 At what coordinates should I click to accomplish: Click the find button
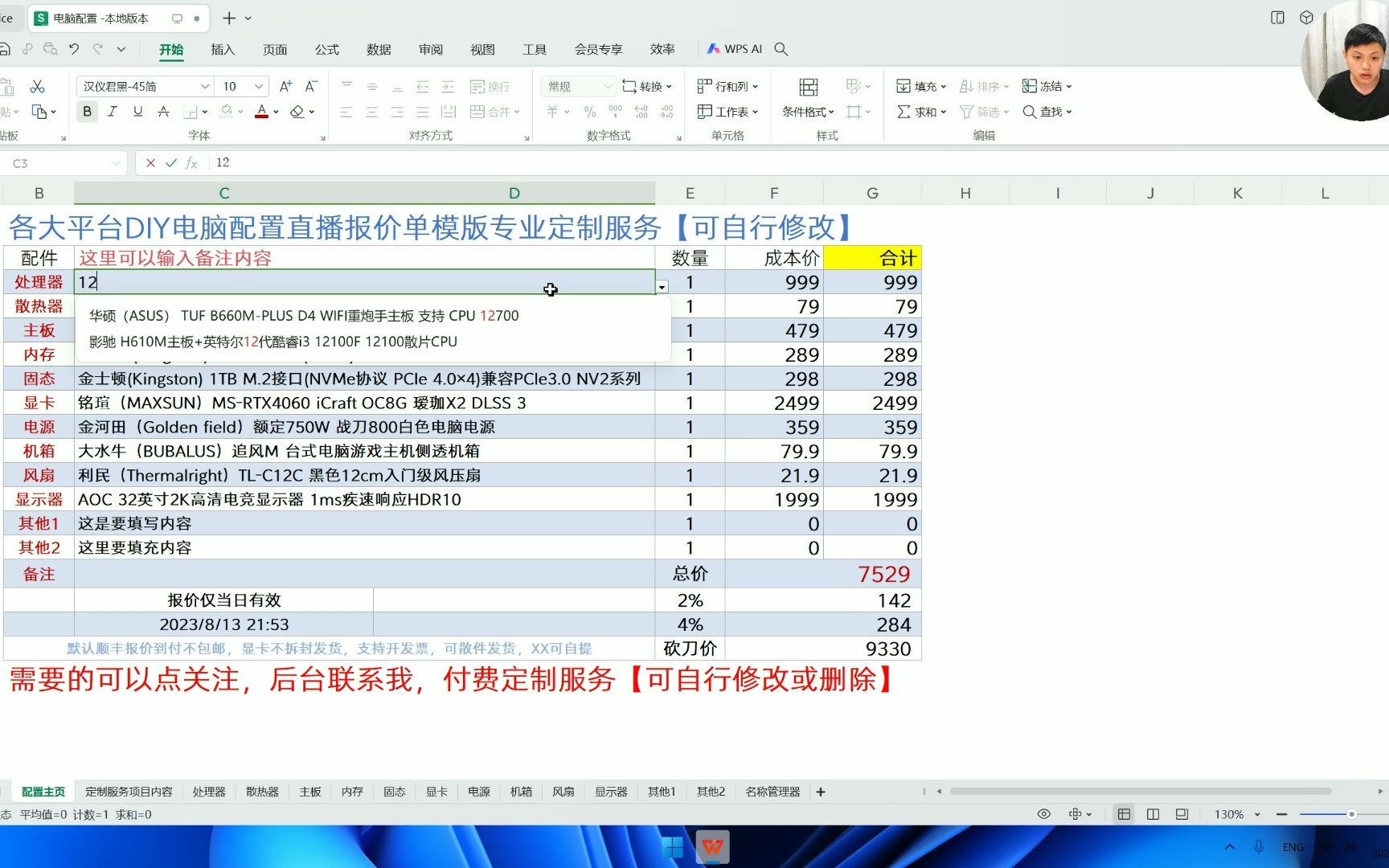pos(1047,112)
